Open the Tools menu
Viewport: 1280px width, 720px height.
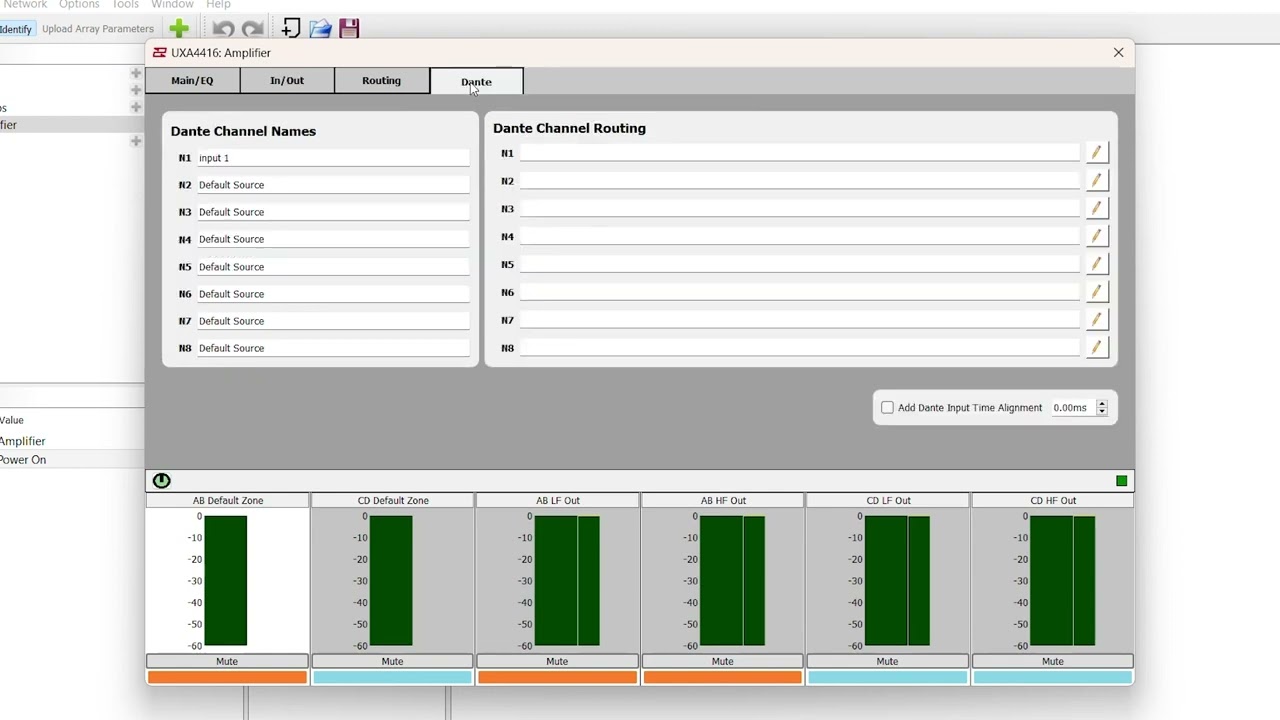tap(125, 5)
